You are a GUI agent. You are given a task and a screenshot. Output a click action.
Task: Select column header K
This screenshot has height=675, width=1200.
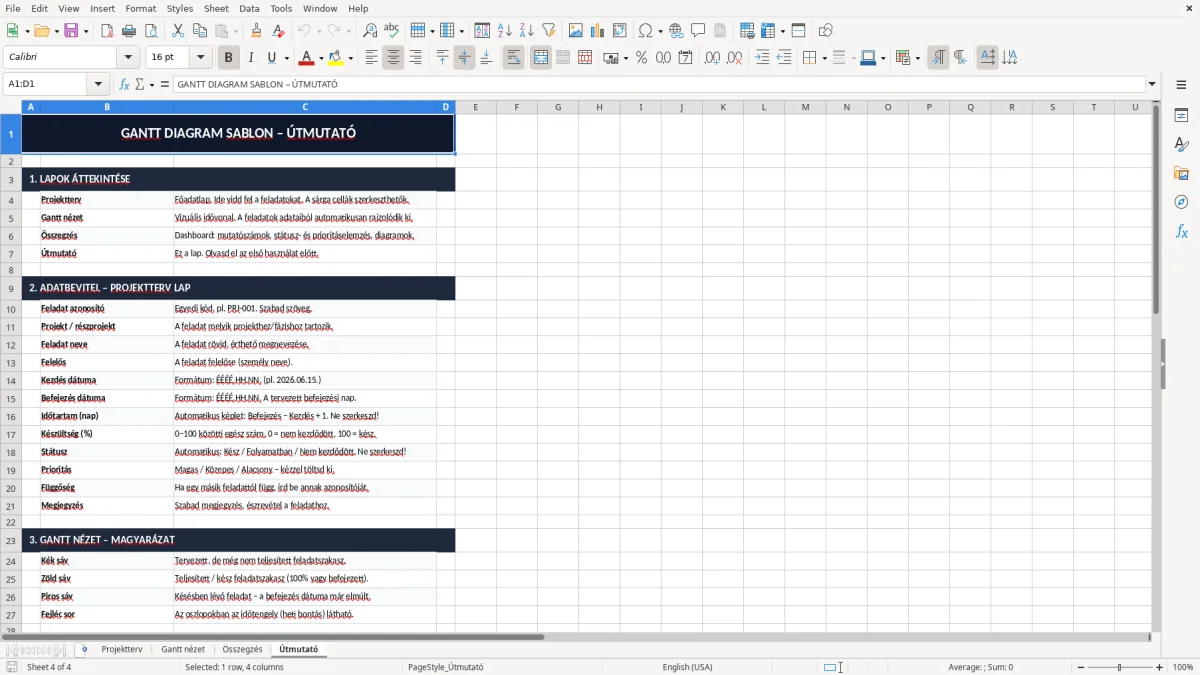723,107
